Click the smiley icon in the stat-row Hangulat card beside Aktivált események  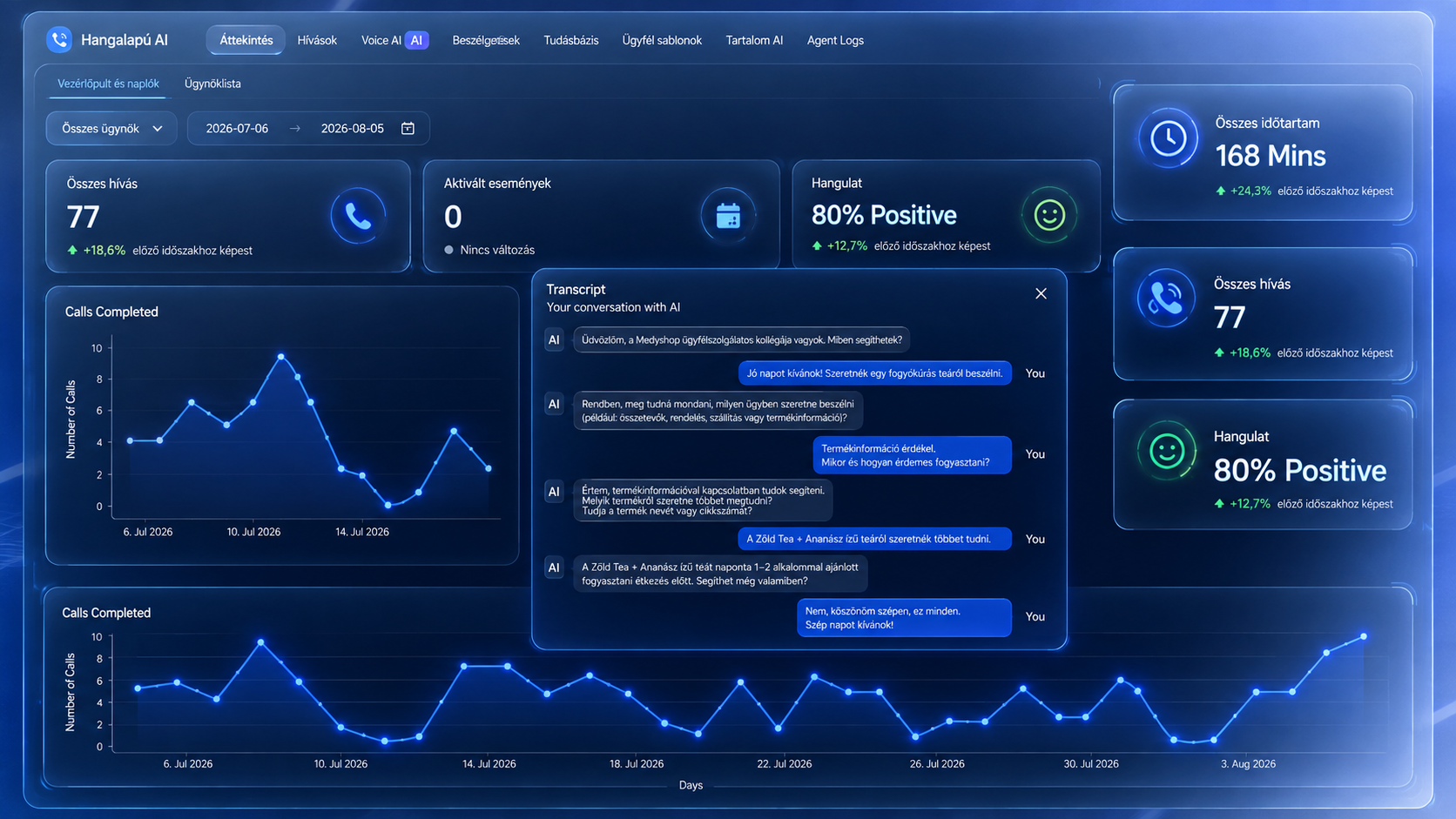click(1049, 215)
